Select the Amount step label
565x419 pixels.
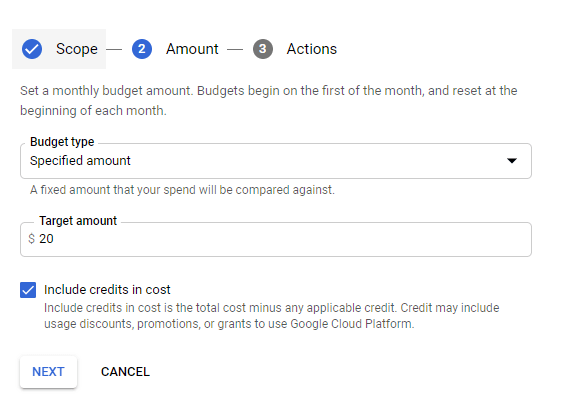tap(192, 49)
